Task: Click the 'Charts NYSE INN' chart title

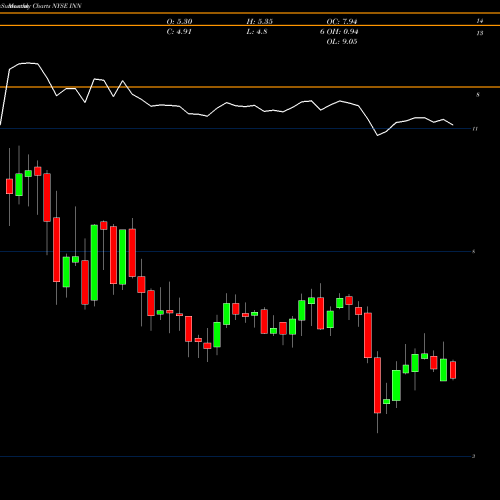Action: click(x=57, y=6)
